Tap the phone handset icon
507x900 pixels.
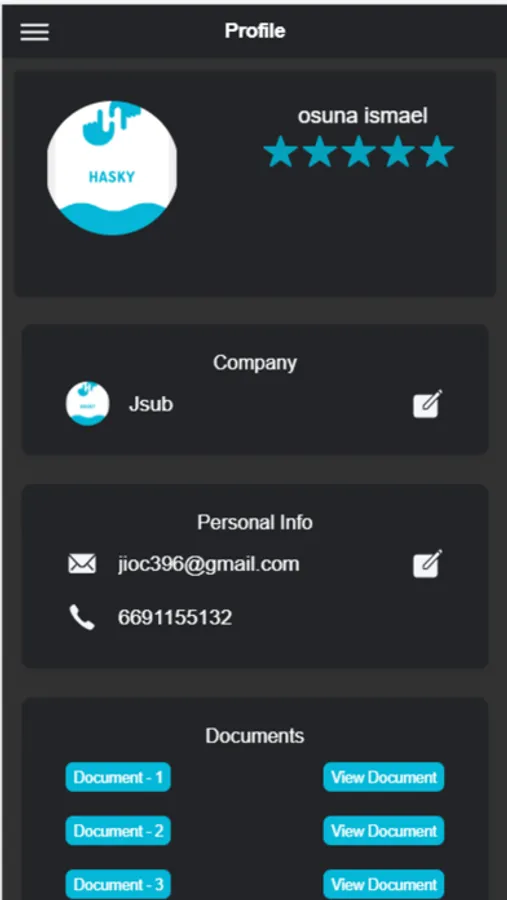(82, 617)
